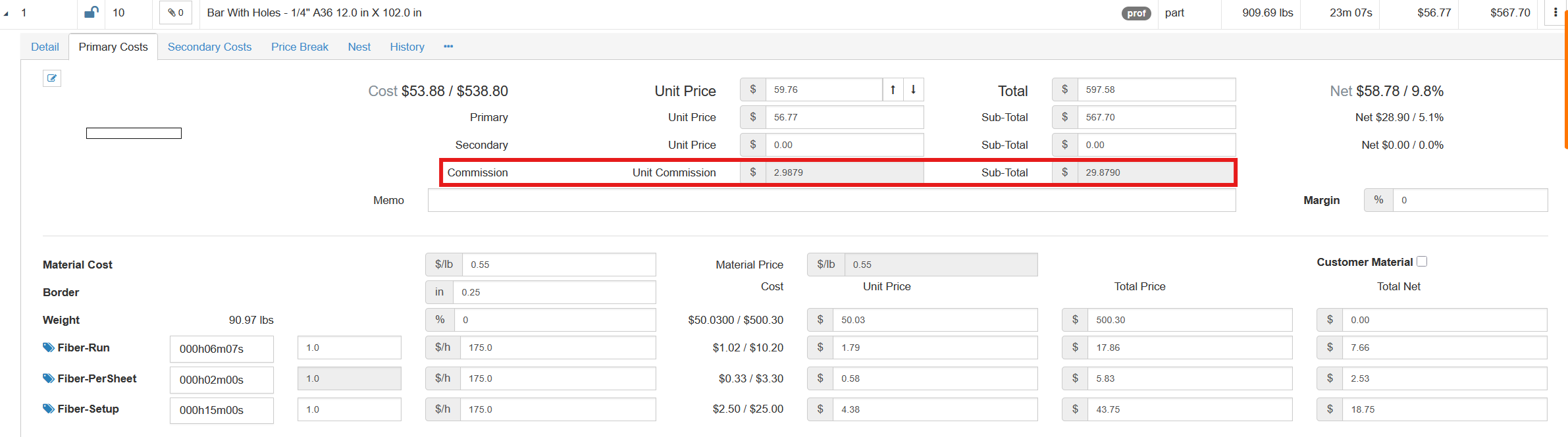Click the prof badge in the line header
The width and height of the screenshot is (1568, 437).
[1136, 13]
